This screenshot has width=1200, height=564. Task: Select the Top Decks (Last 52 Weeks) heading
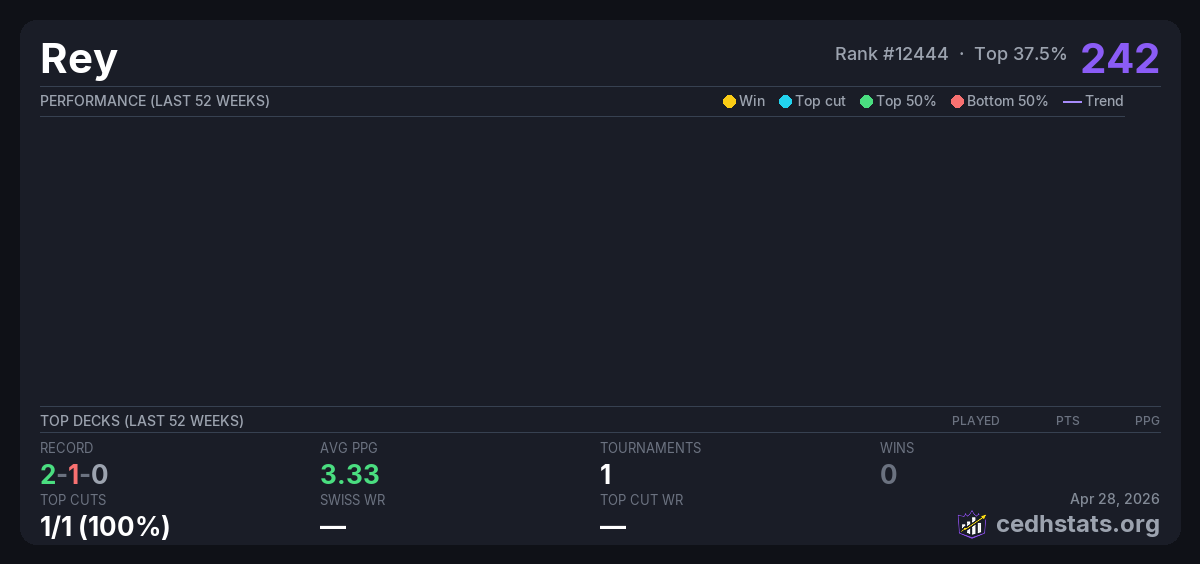142,421
